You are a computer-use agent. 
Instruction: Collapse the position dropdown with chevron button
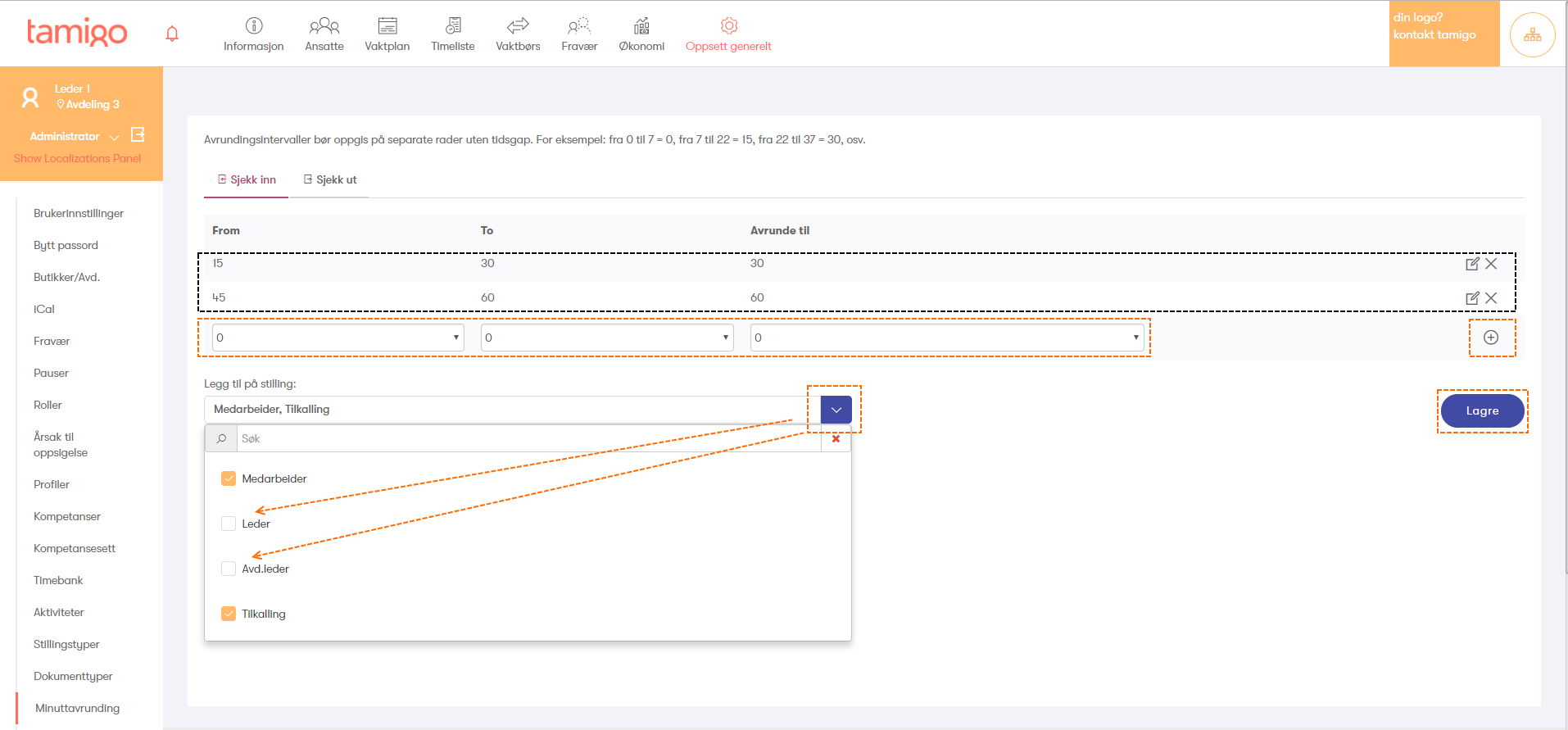click(836, 410)
